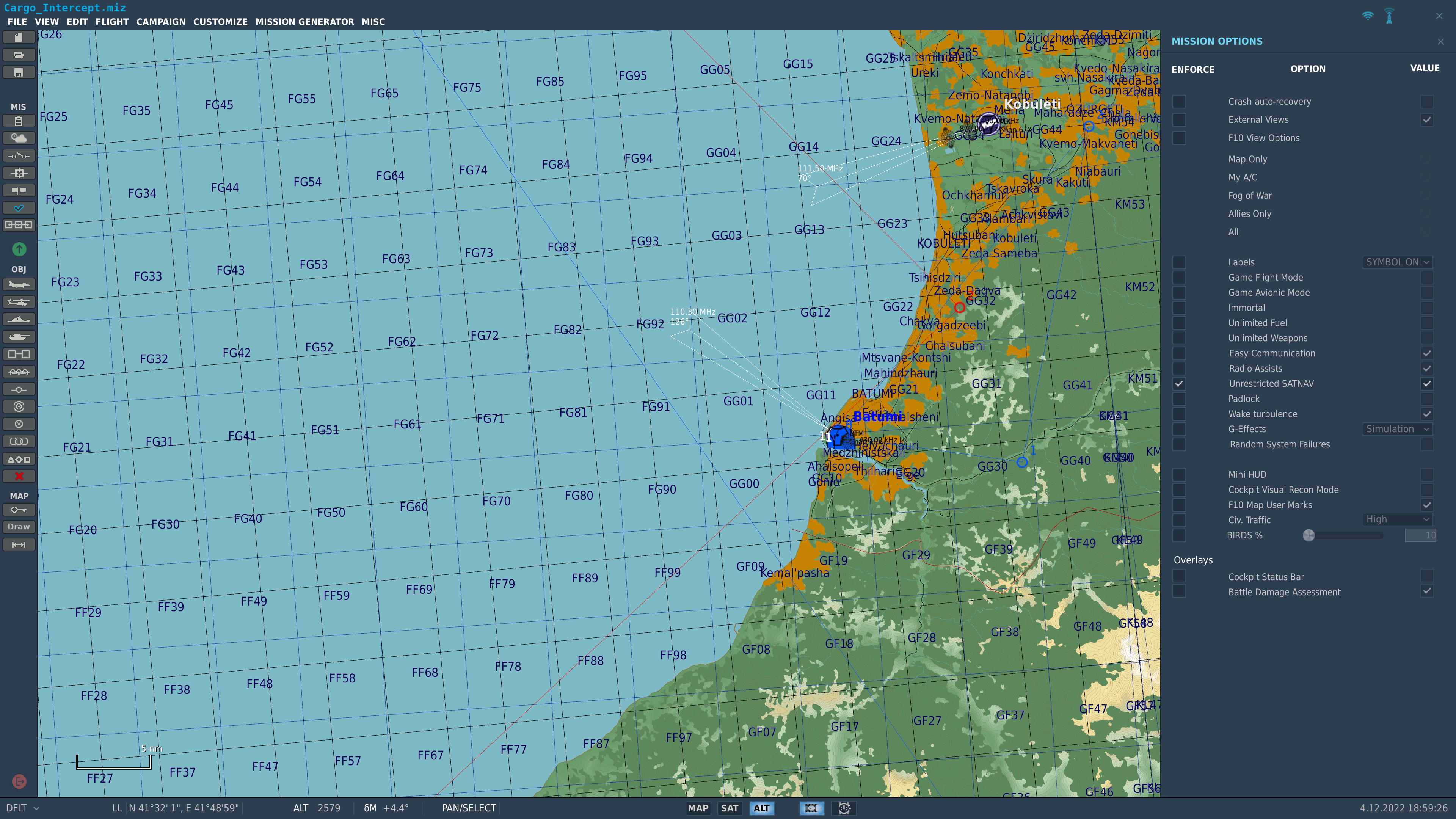This screenshot has width=1456, height=819.
Task: Toggle Wake turbulence value checkbox
Action: coord(1427,414)
